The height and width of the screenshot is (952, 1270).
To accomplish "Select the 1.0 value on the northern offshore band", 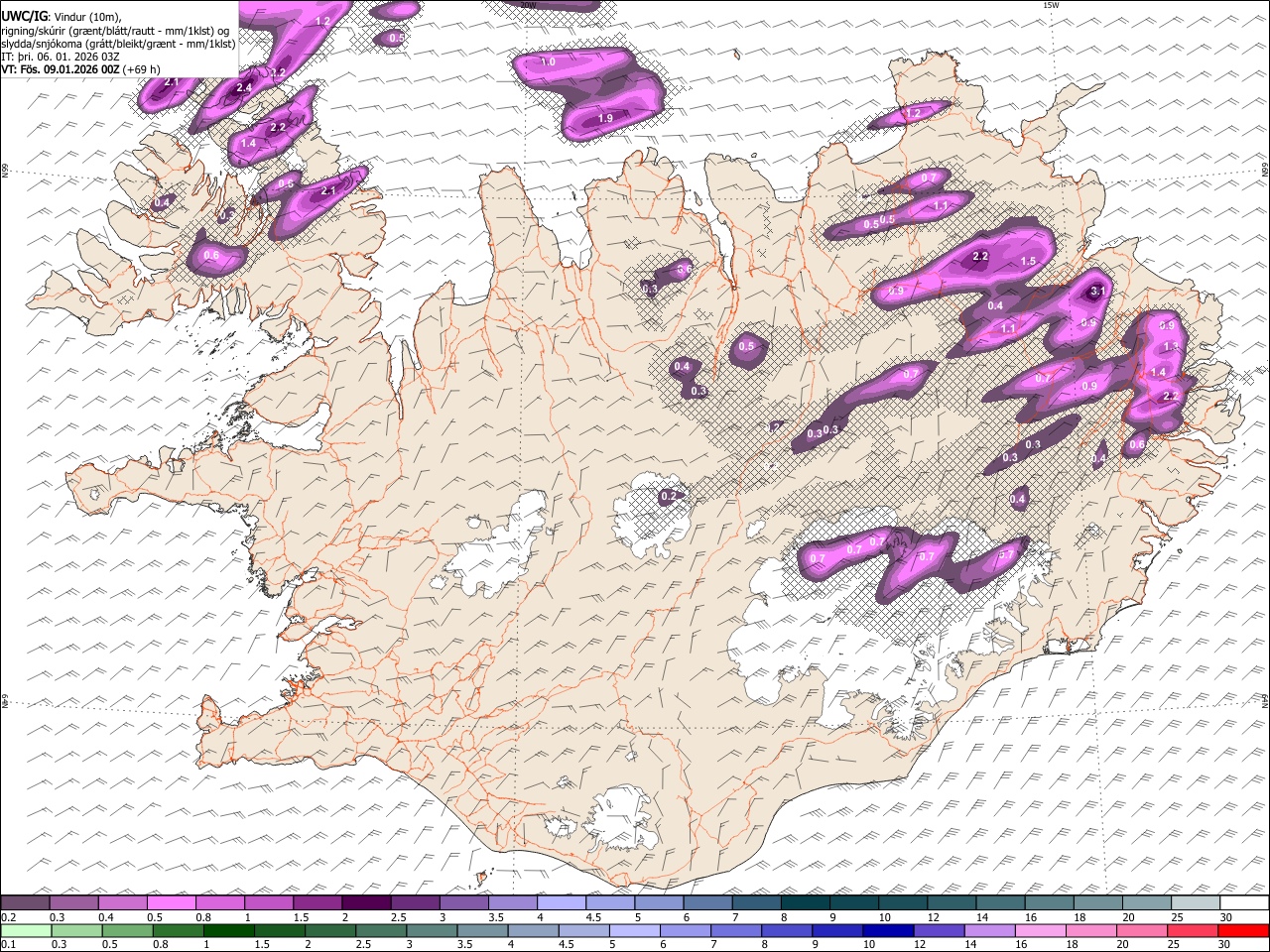I will [547, 61].
